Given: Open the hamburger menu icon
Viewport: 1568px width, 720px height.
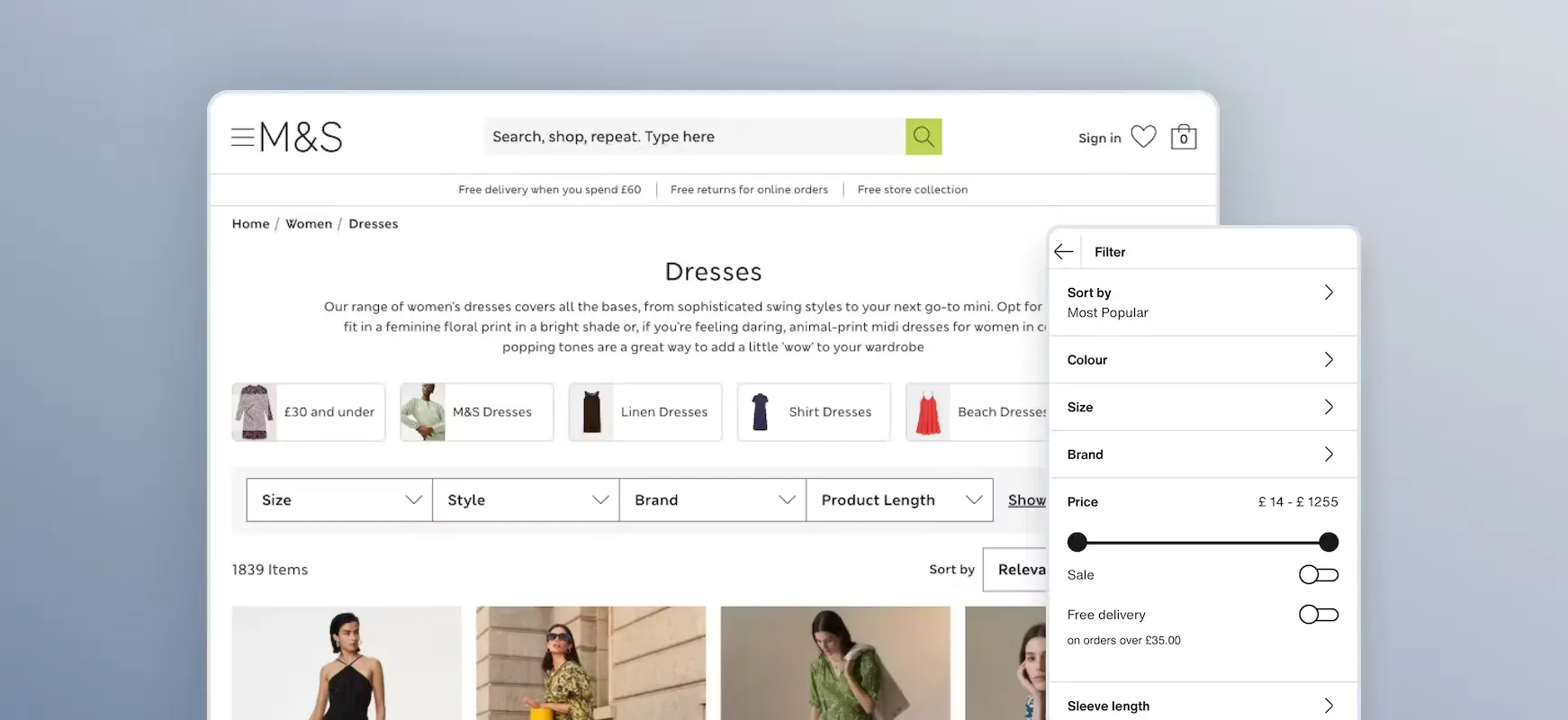Looking at the screenshot, I should [x=242, y=138].
